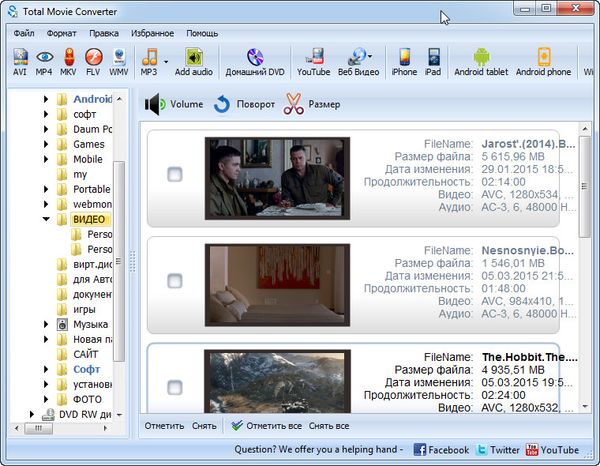Image resolution: width=600 pixels, height=466 pixels.
Task: Open the Facebook link in footer
Action: coord(441,450)
